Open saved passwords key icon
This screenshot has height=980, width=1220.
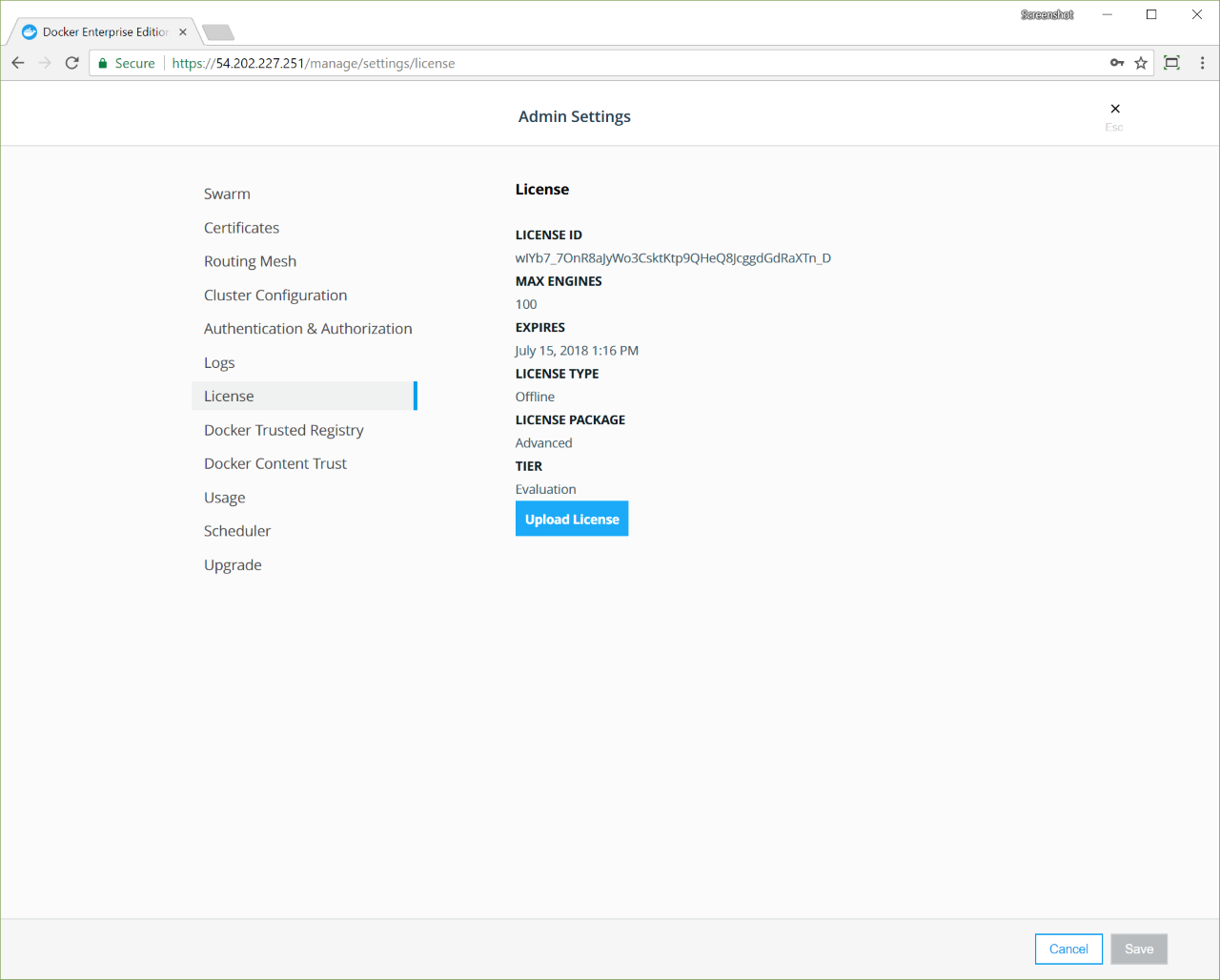pyautogui.click(x=1117, y=63)
